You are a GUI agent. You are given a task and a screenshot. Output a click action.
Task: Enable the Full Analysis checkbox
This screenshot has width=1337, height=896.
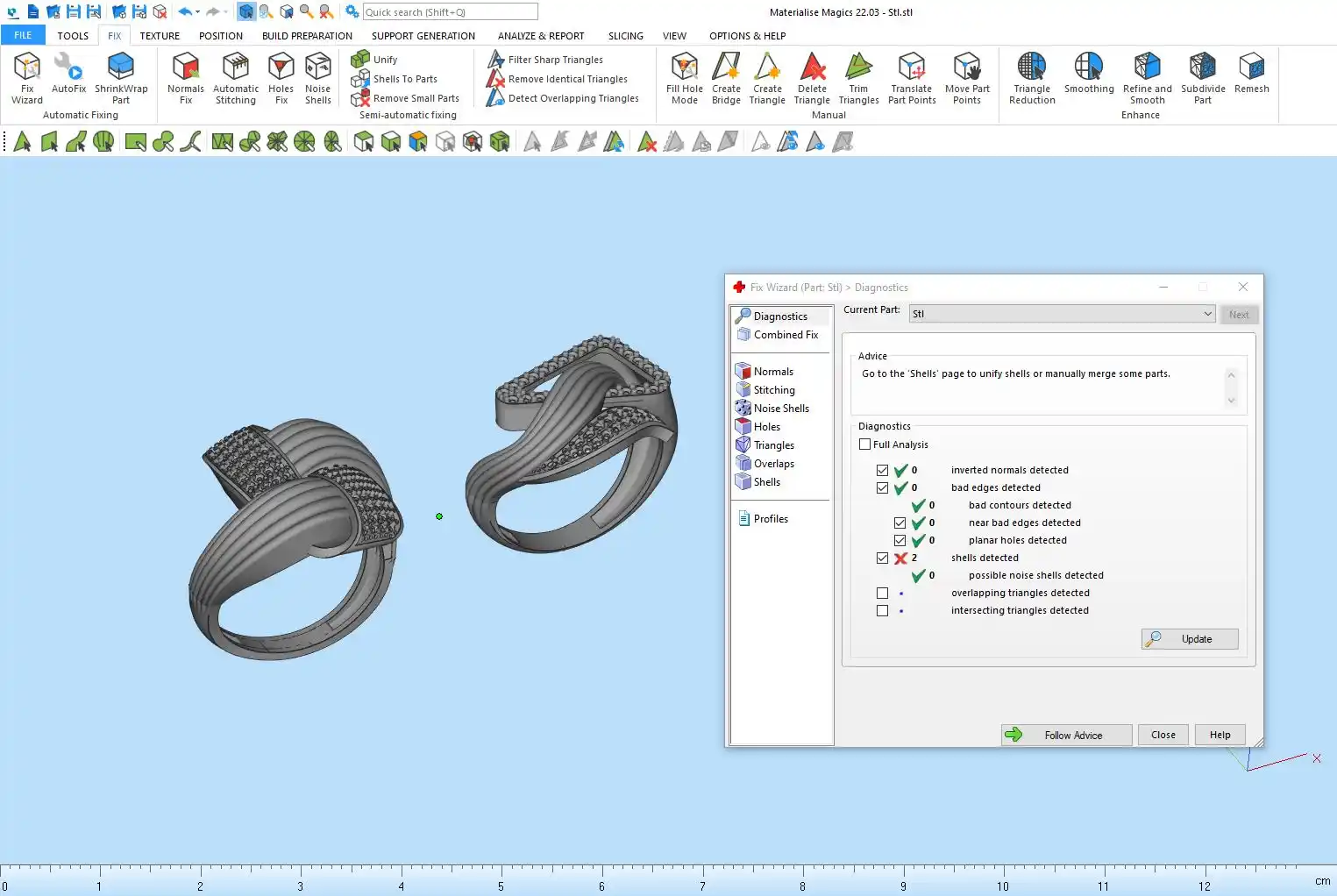point(865,444)
